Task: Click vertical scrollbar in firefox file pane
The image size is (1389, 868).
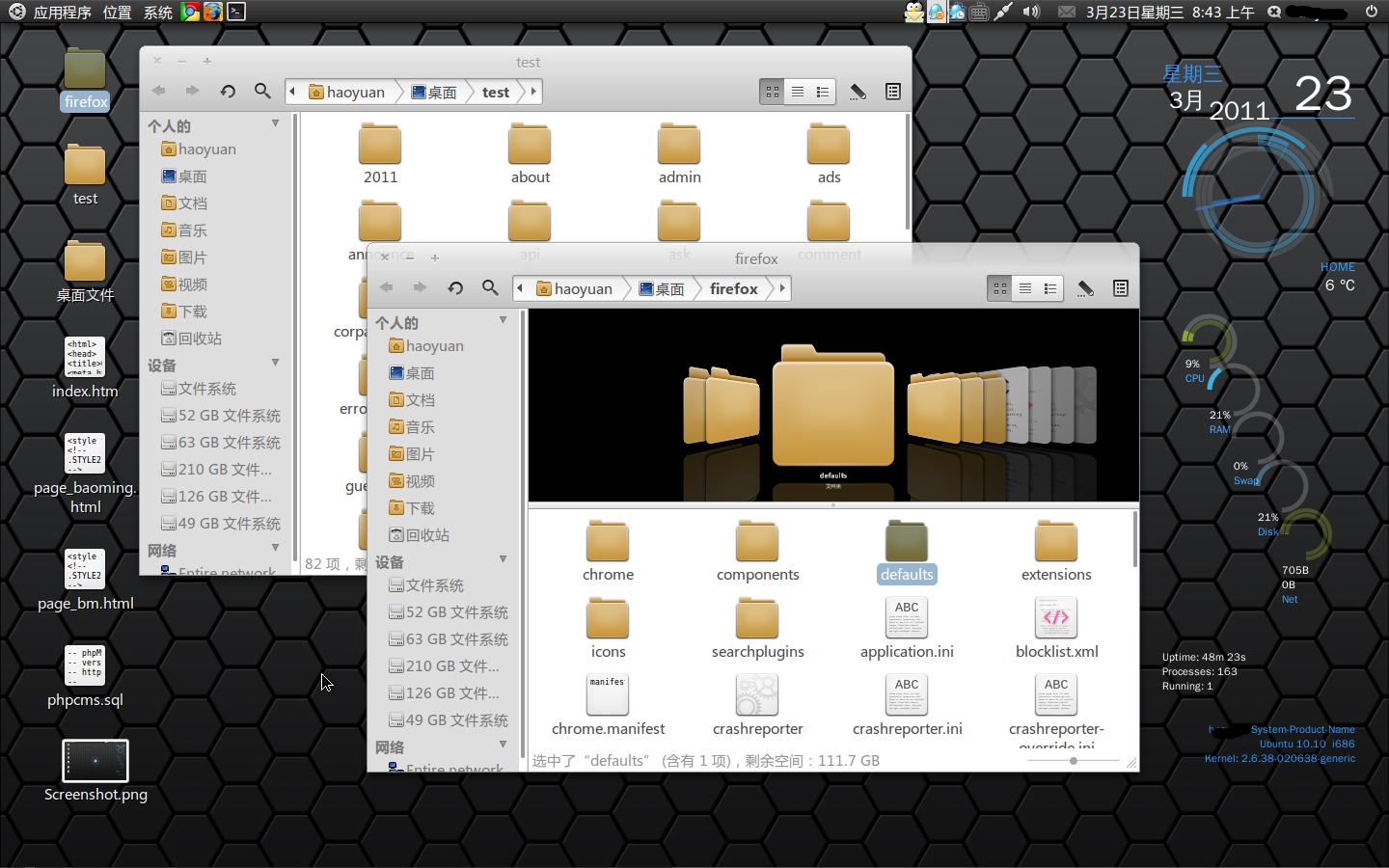Action: (1134, 538)
